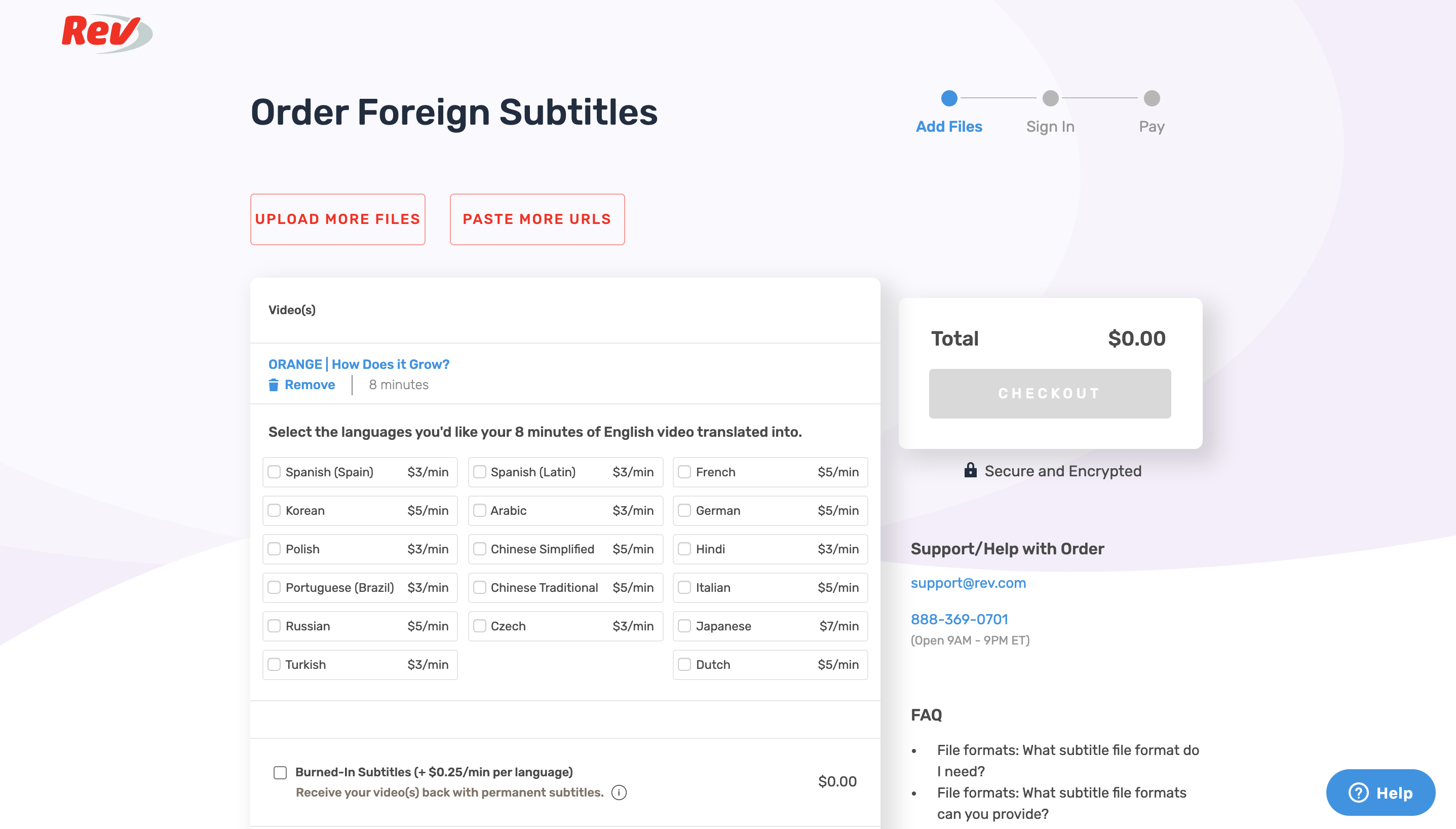Click the Add Files step circle
The image size is (1456, 829).
949,98
